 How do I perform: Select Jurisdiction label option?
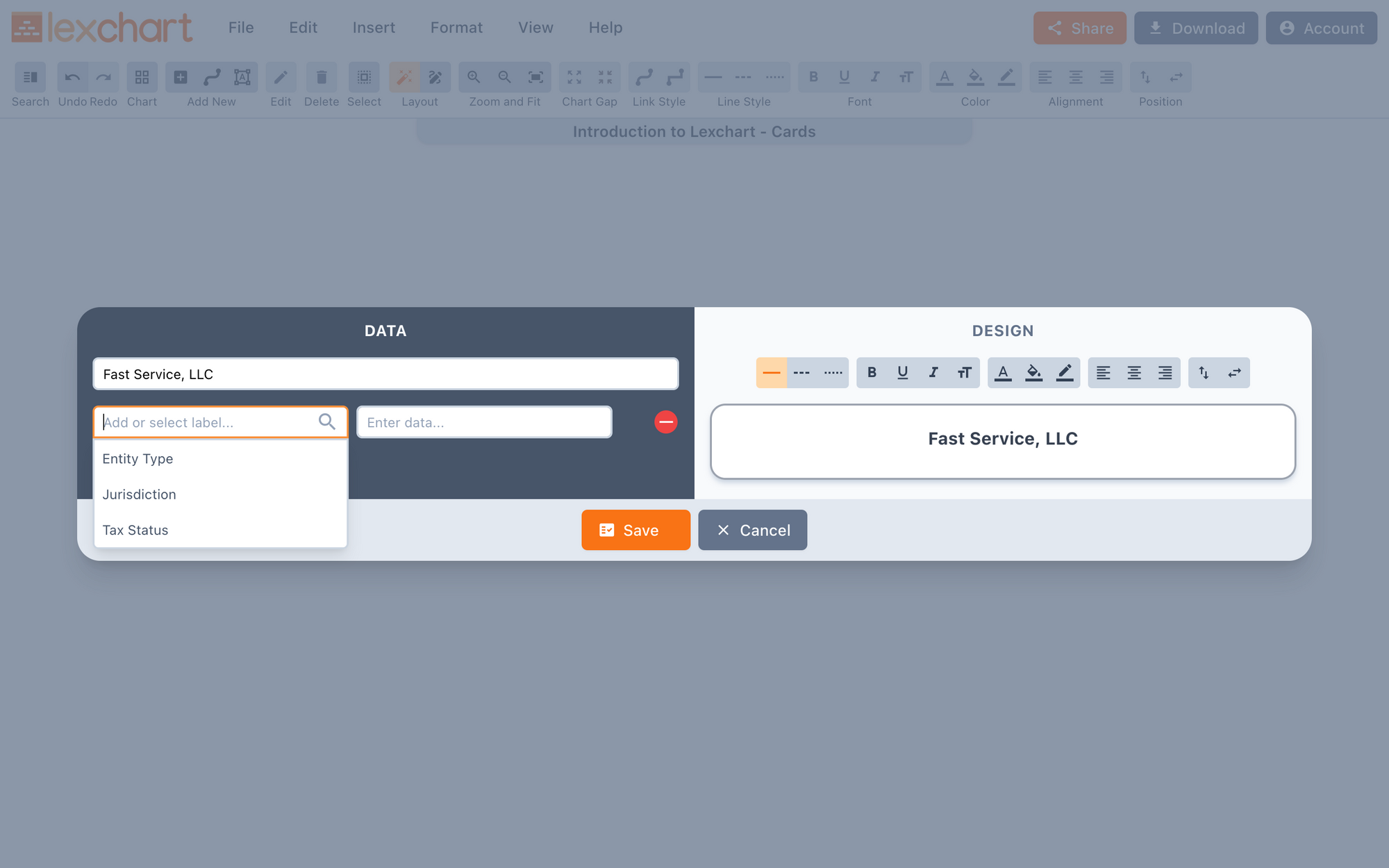(138, 493)
